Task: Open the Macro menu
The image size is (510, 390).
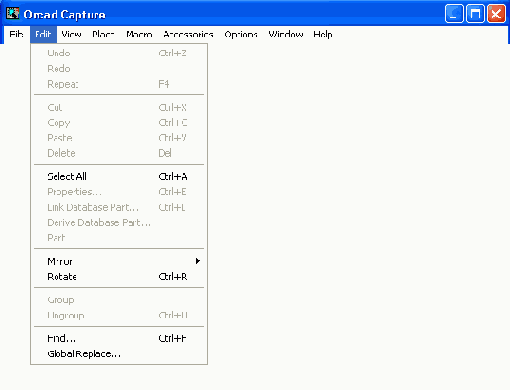Action: tap(139, 34)
